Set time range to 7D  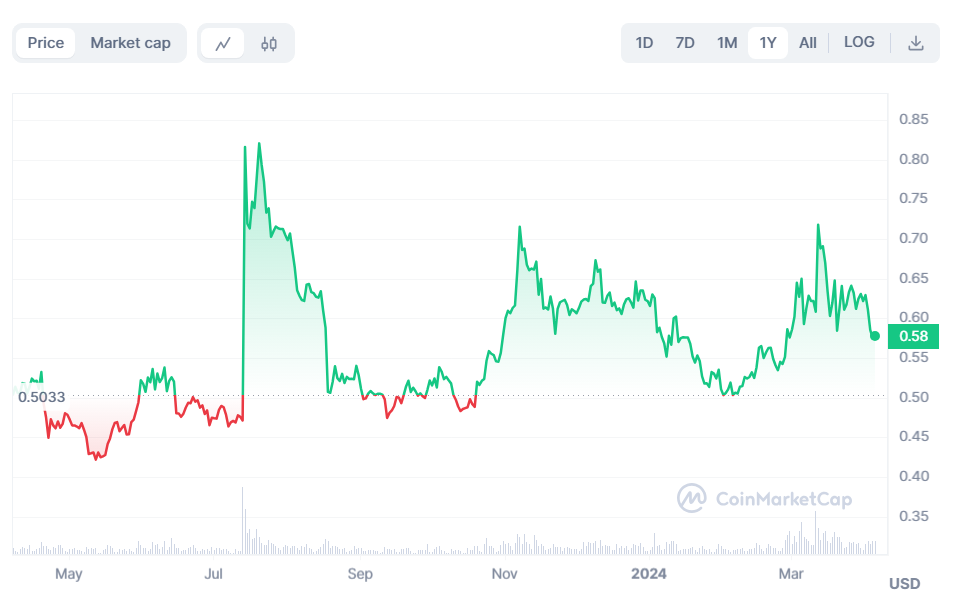pyautogui.click(x=685, y=43)
